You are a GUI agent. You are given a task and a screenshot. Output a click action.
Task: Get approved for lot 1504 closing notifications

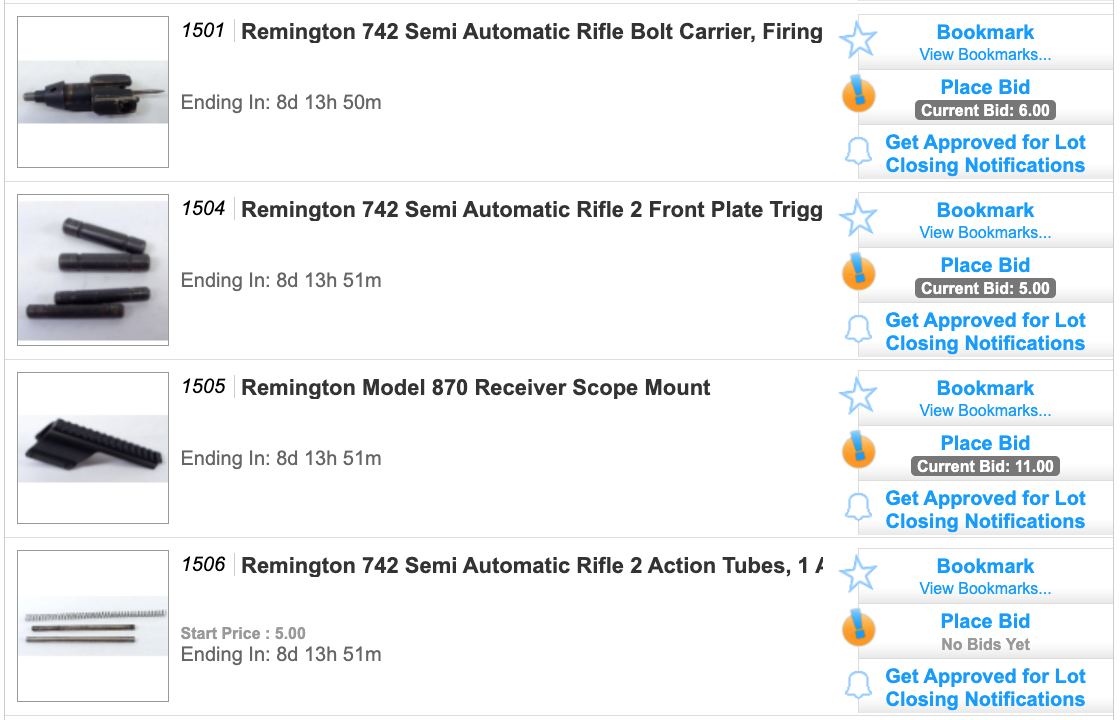(x=985, y=332)
